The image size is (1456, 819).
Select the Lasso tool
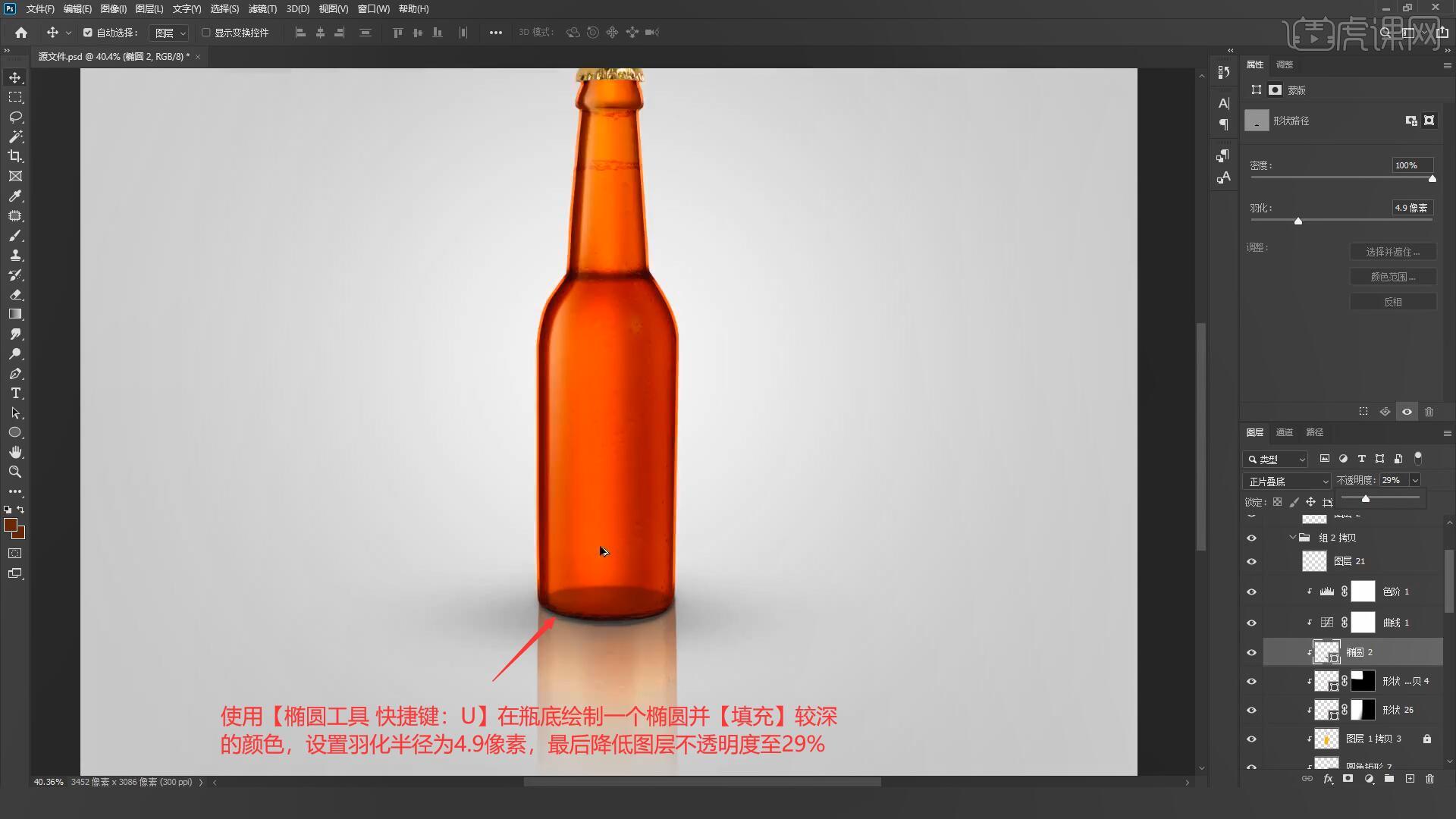pos(15,117)
